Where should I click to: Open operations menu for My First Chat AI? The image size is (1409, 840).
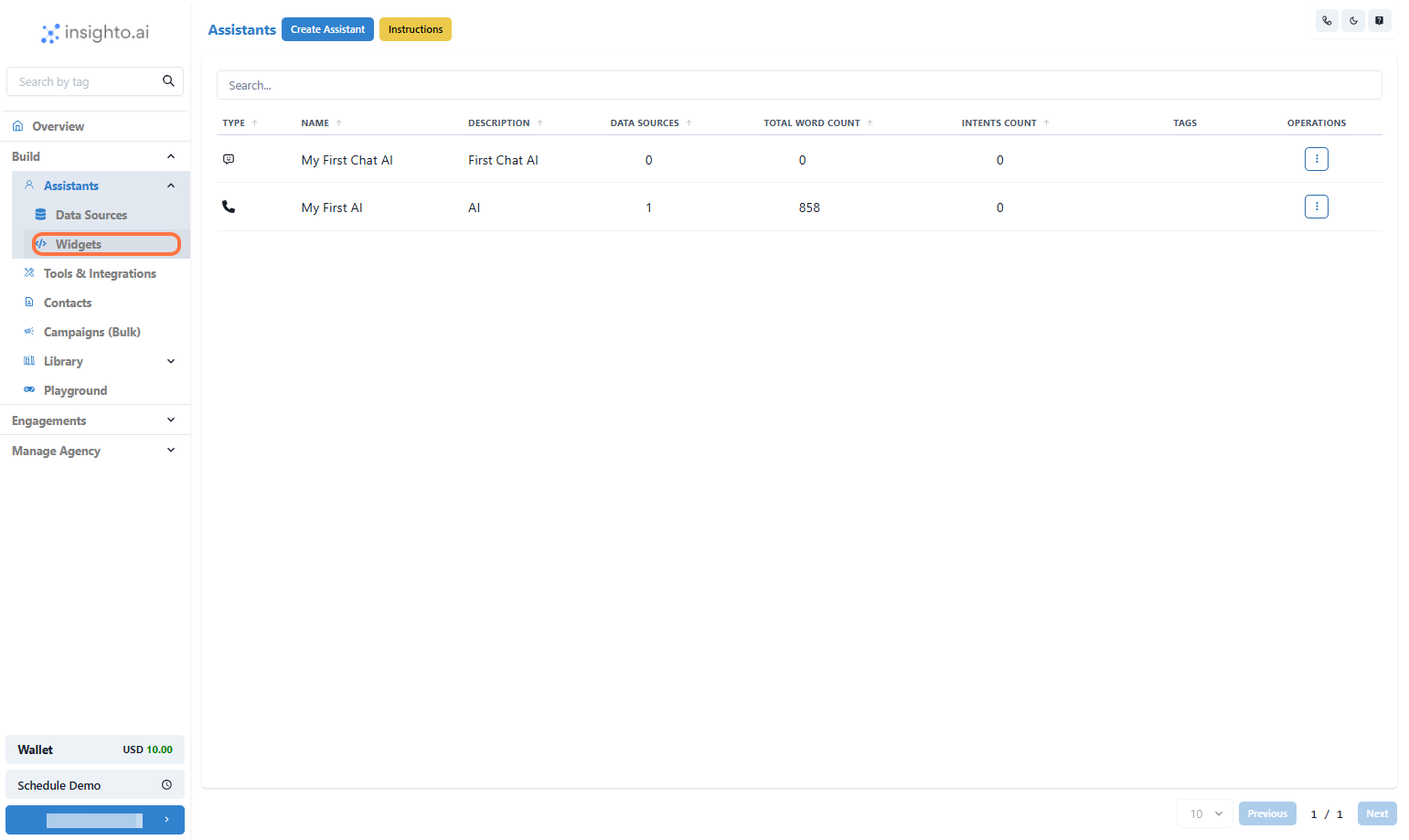coord(1317,159)
